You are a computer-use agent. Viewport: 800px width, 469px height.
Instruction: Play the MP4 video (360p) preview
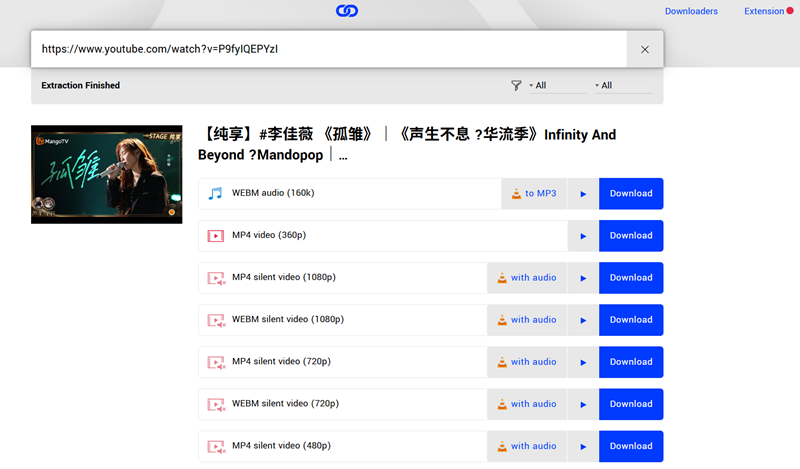(x=583, y=236)
